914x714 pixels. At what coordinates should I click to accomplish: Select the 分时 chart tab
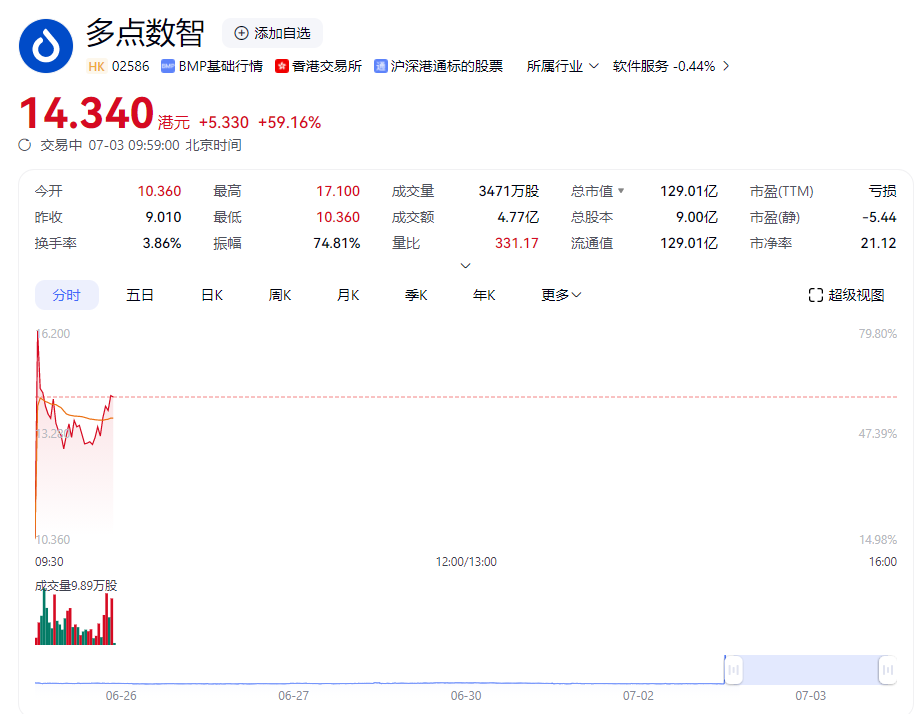(x=66, y=295)
